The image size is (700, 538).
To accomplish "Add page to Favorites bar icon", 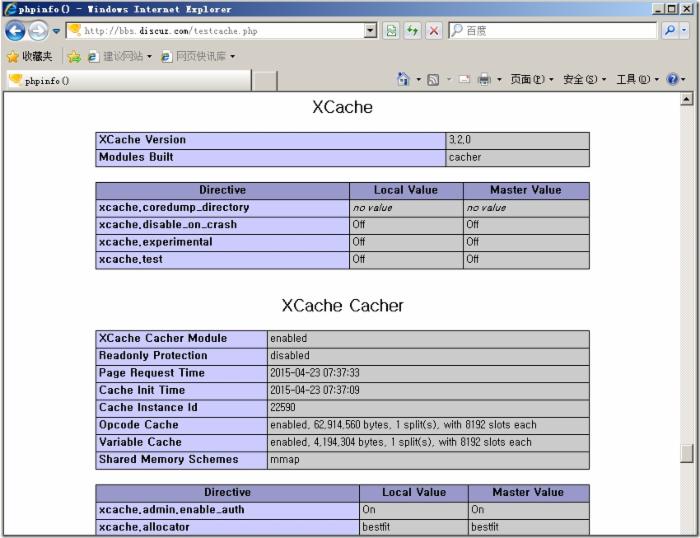I will pos(74,56).
